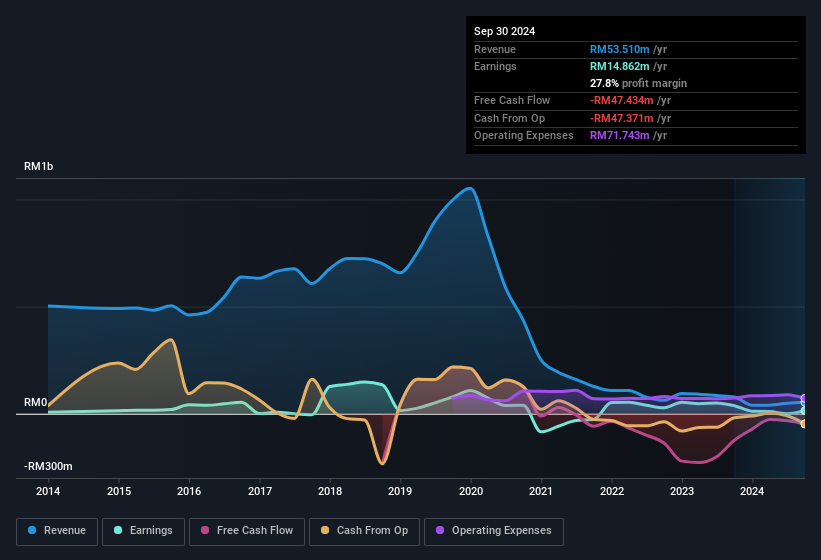This screenshot has height=560, width=821.
Task: Toggle the Cash From Op legend button
Action: coord(364,531)
